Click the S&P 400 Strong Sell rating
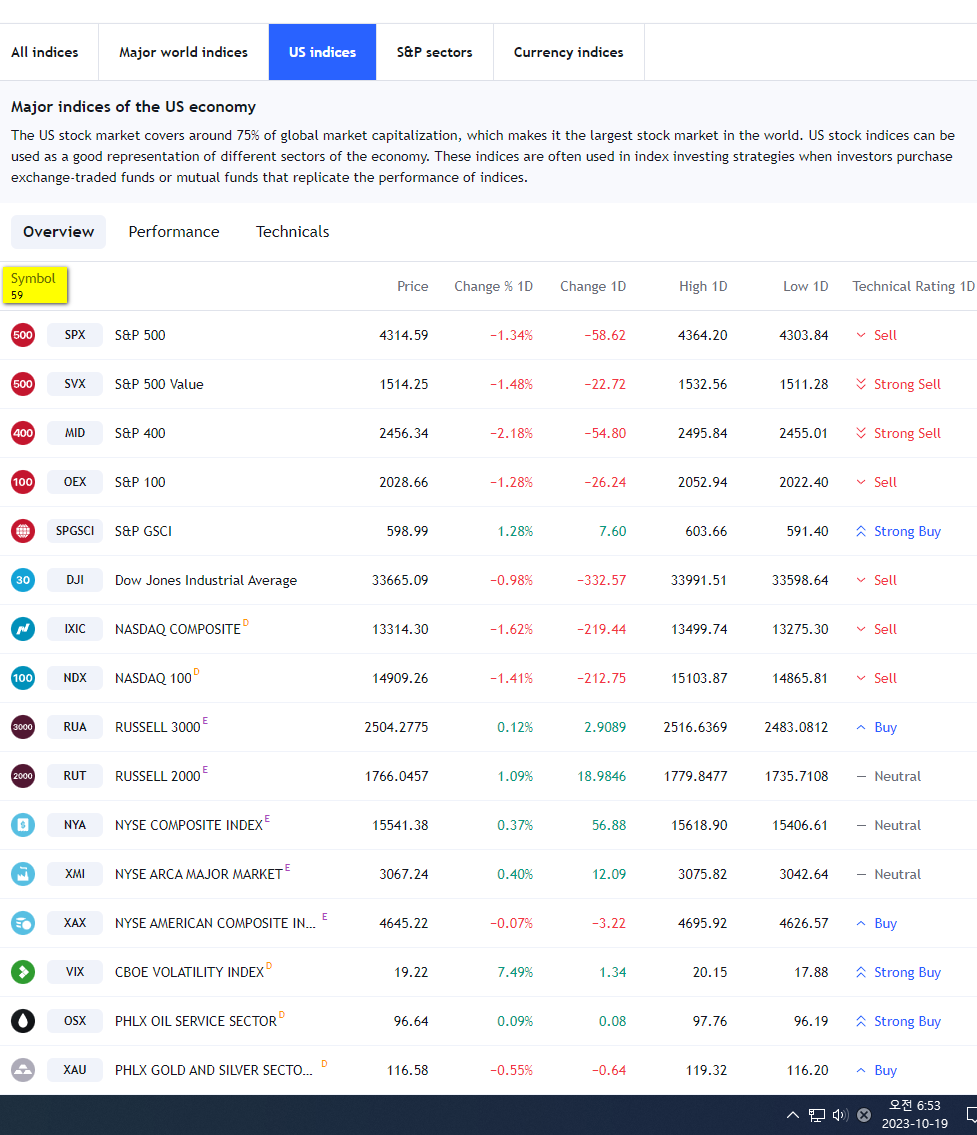 [x=898, y=434]
